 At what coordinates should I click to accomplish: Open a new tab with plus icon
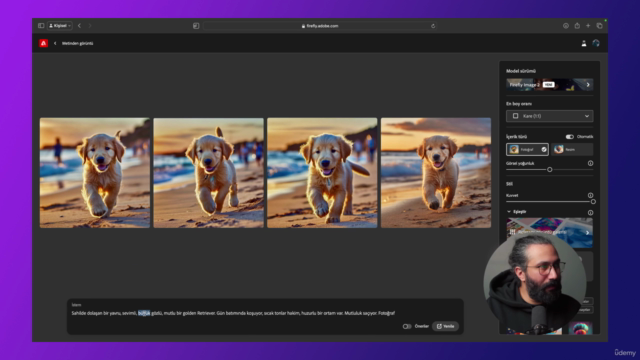pos(588,26)
